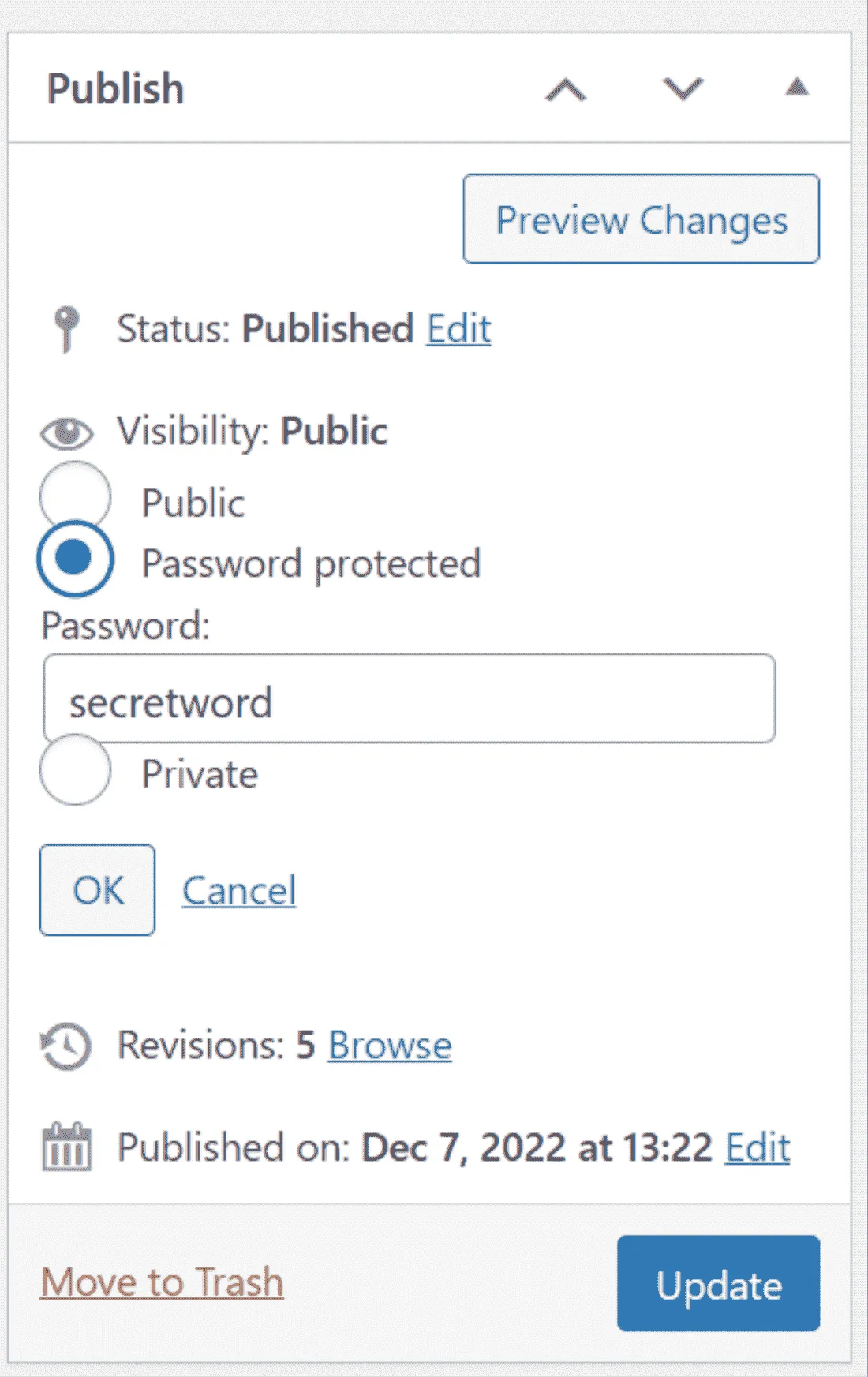Edit the published date
This screenshot has width=868, height=1377.
(x=758, y=1147)
